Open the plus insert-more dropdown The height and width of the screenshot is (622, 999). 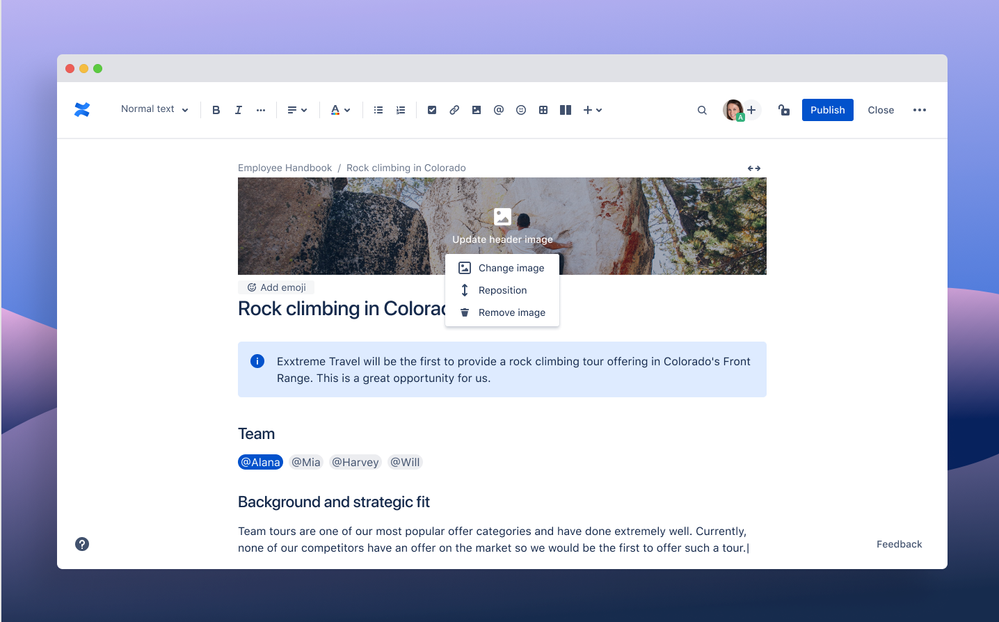pos(593,110)
